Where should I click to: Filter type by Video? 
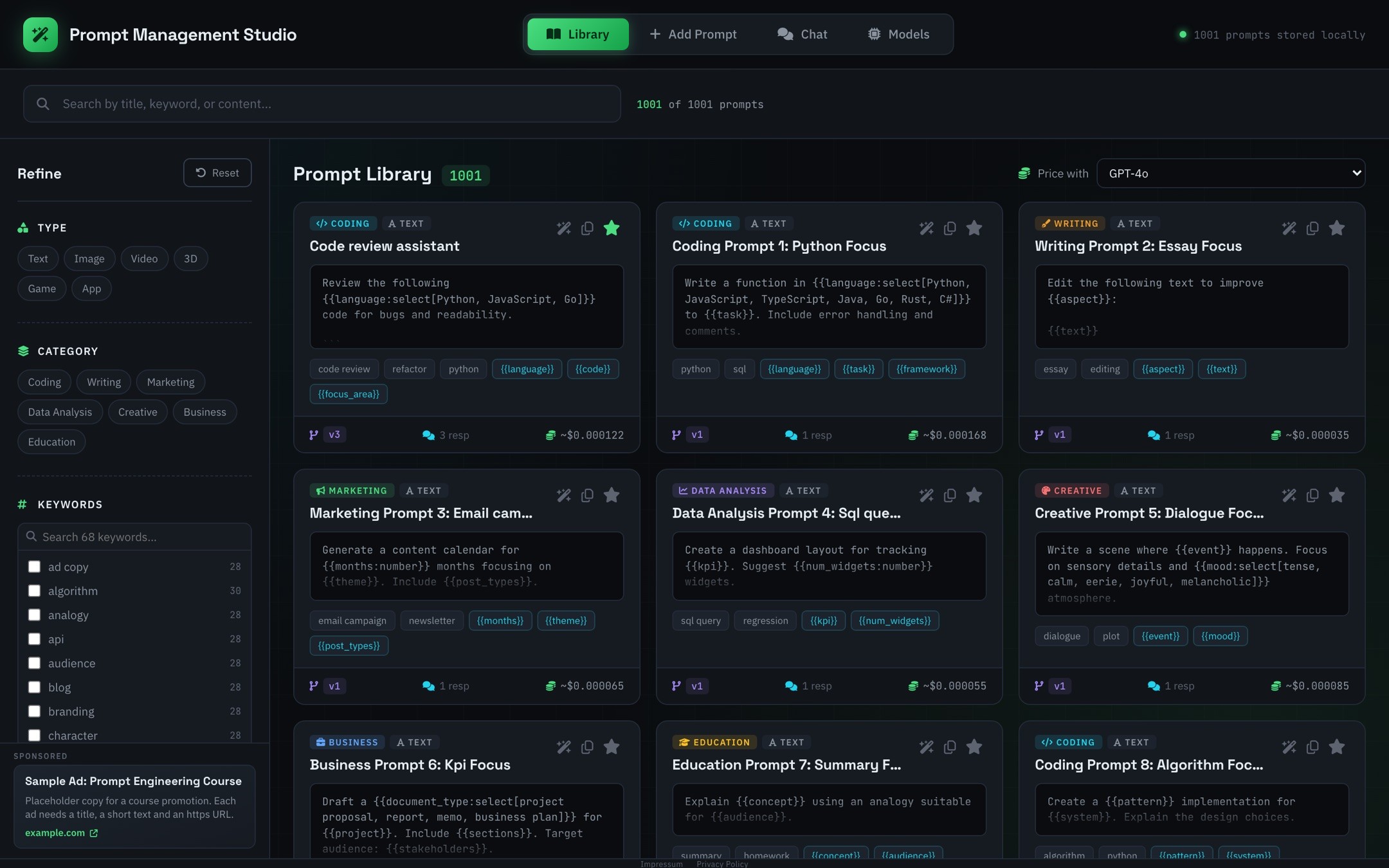tap(144, 258)
